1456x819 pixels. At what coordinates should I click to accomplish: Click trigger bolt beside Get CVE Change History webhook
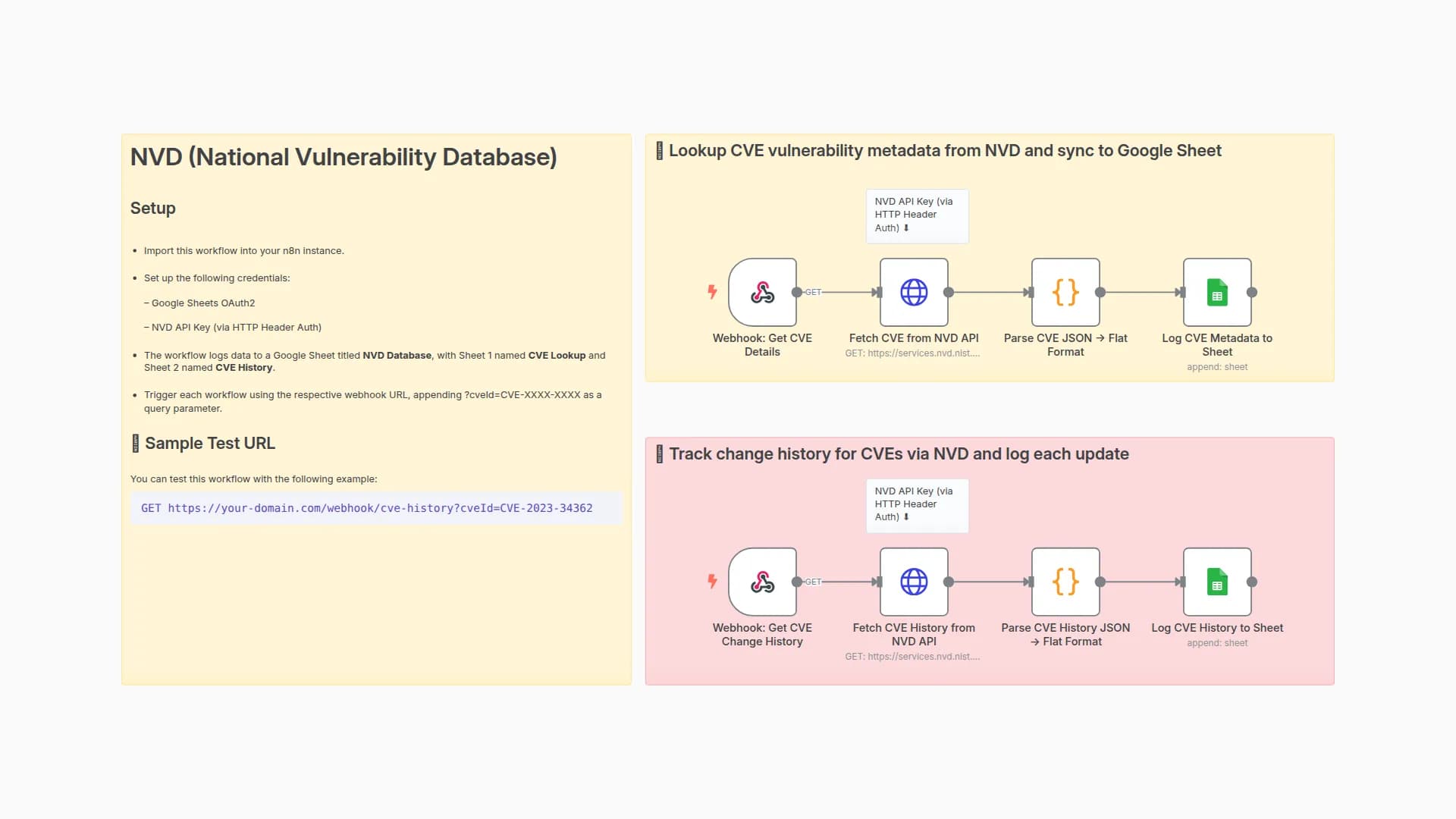tap(712, 581)
